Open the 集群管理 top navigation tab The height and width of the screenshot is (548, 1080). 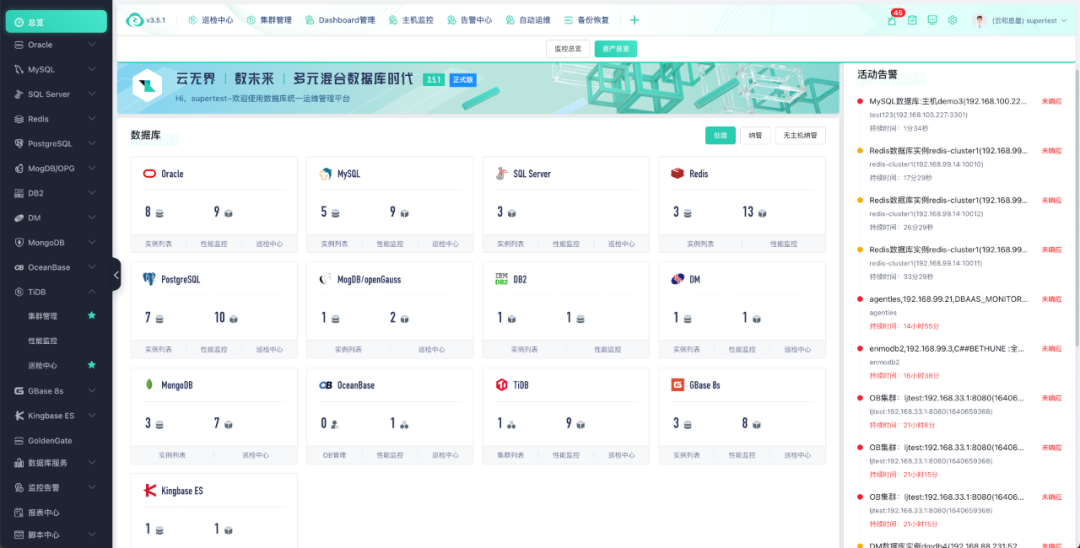click(x=269, y=20)
